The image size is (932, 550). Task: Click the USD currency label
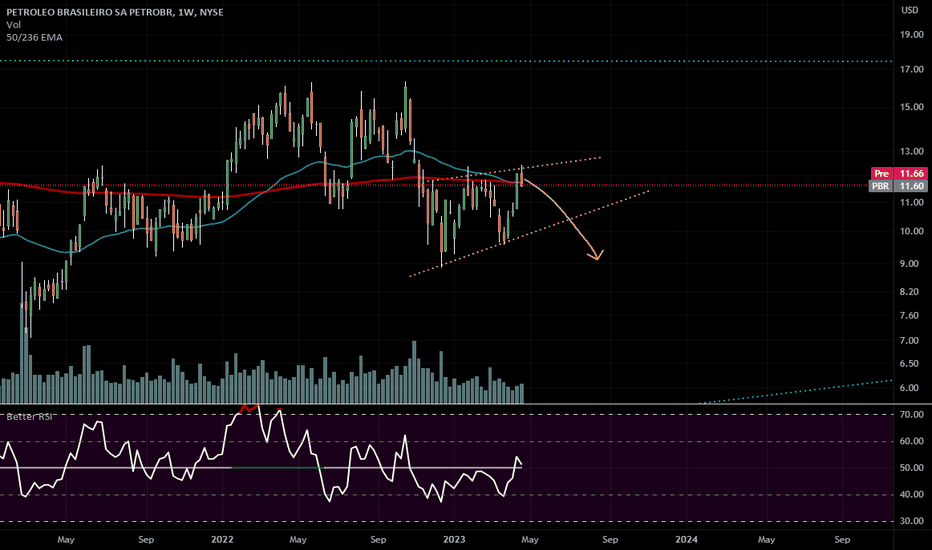(x=909, y=10)
